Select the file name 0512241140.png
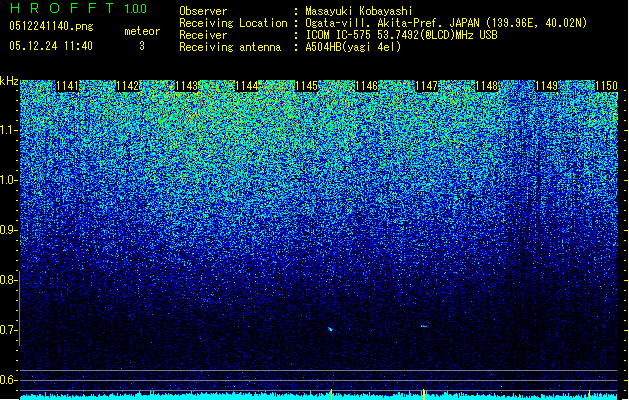 51,26
